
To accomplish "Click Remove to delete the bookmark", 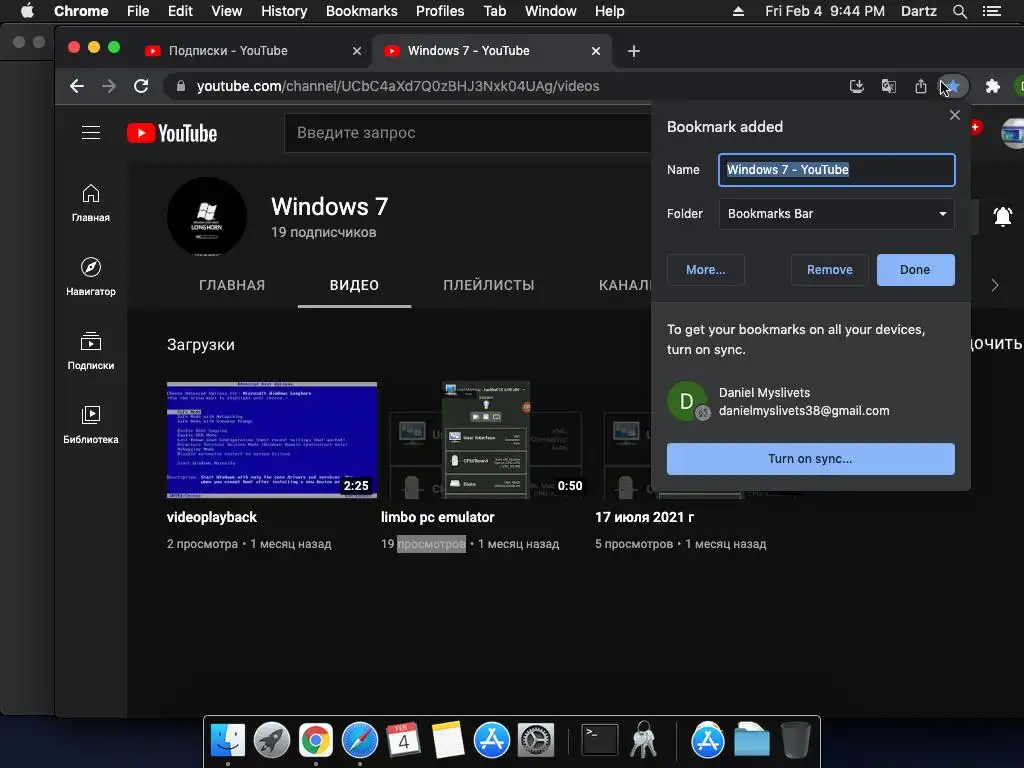I will tap(829, 270).
